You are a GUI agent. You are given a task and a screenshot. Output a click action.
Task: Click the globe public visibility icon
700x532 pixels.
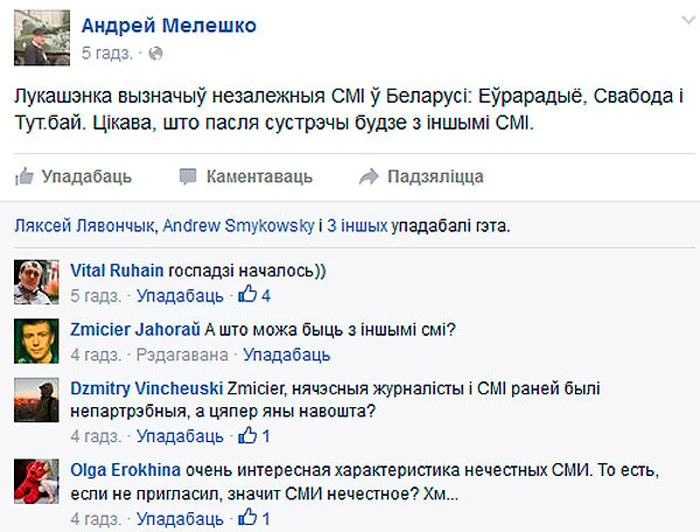(155, 54)
